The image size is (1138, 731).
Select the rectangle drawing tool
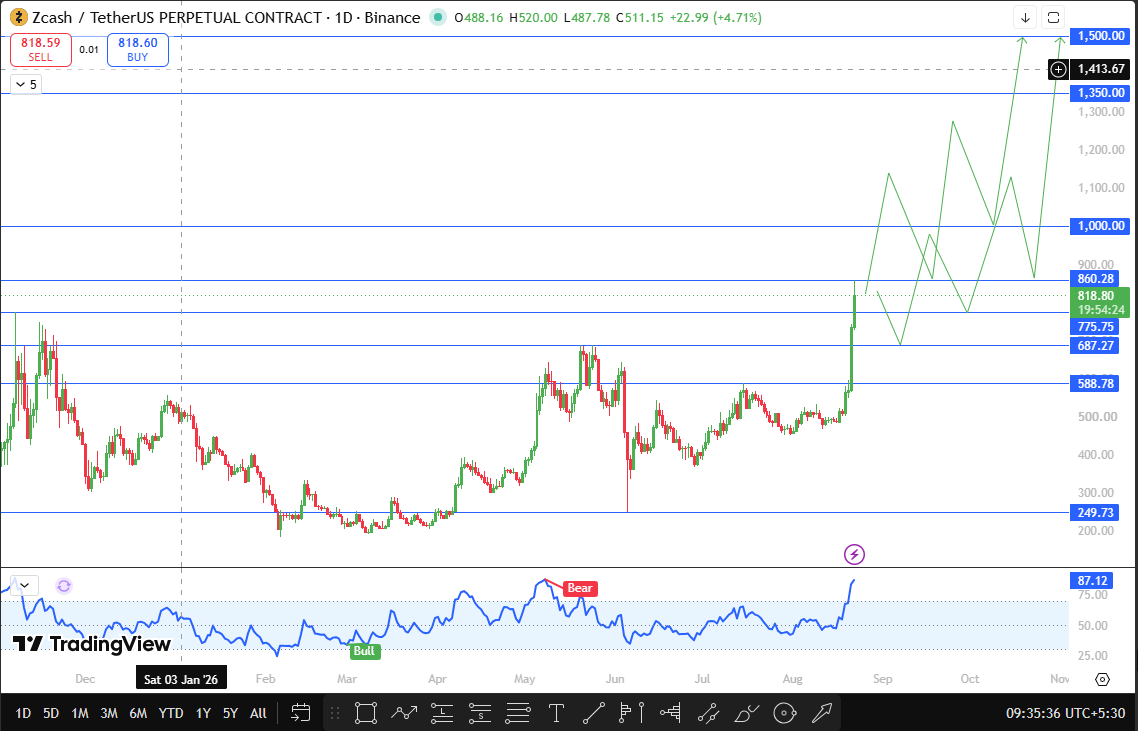pyautogui.click(x=366, y=713)
